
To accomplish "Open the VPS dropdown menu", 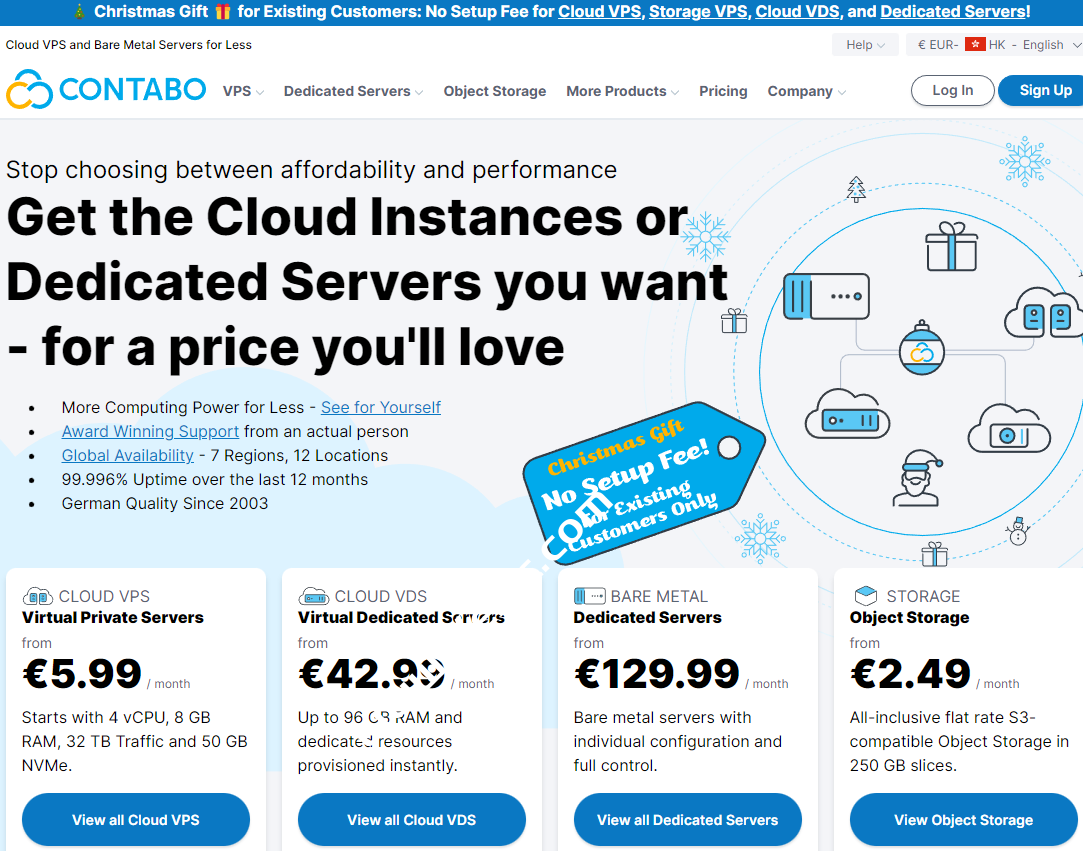I will click(243, 91).
